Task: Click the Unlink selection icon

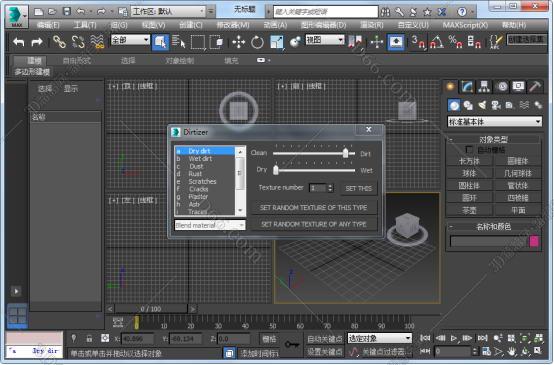Action: point(78,42)
